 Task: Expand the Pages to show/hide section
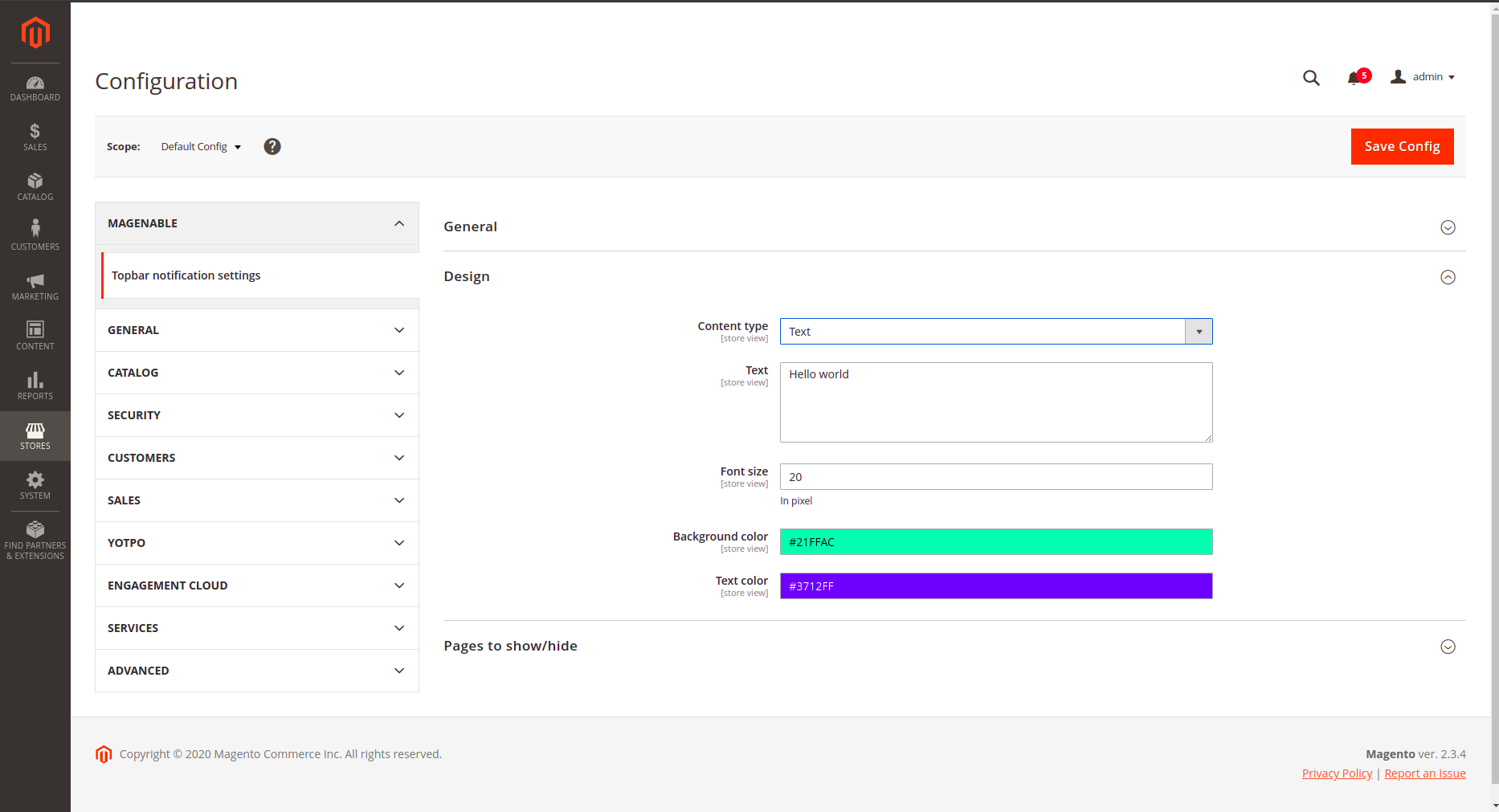[x=954, y=647]
